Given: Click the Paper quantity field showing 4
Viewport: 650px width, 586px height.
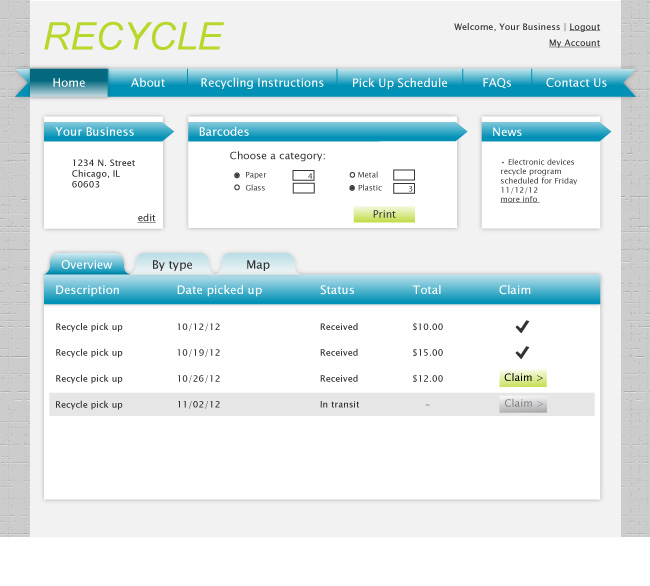Looking at the screenshot, I should (x=303, y=175).
